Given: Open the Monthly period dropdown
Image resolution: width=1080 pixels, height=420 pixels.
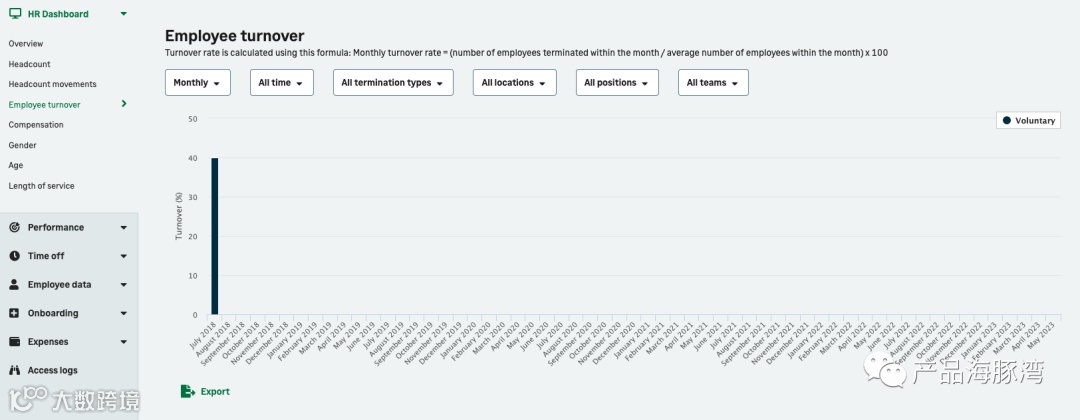Looking at the screenshot, I should (x=197, y=83).
